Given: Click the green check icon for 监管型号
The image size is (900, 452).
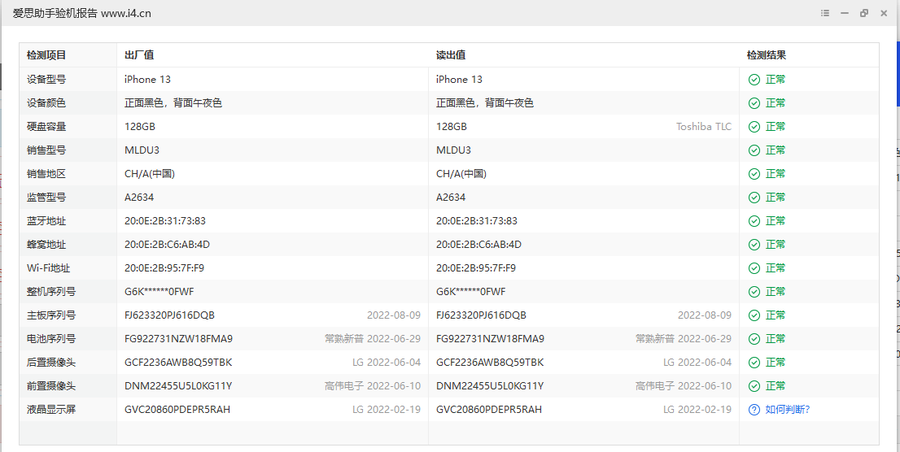Looking at the screenshot, I should point(754,197).
